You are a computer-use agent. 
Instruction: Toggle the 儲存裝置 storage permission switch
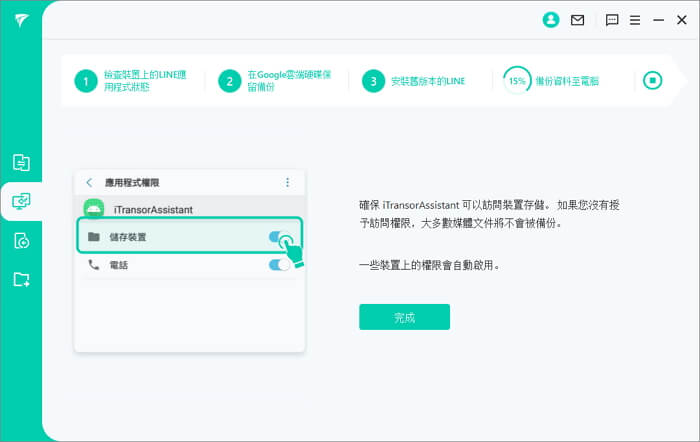[280, 237]
